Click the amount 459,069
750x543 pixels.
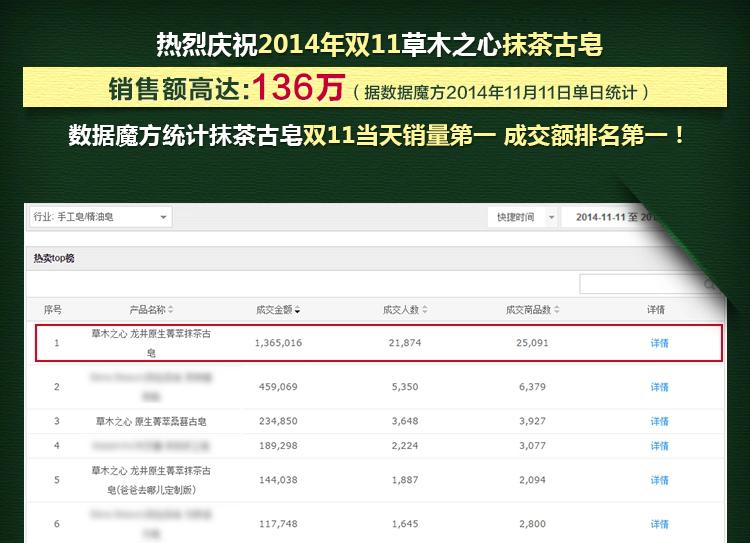pos(278,387)
